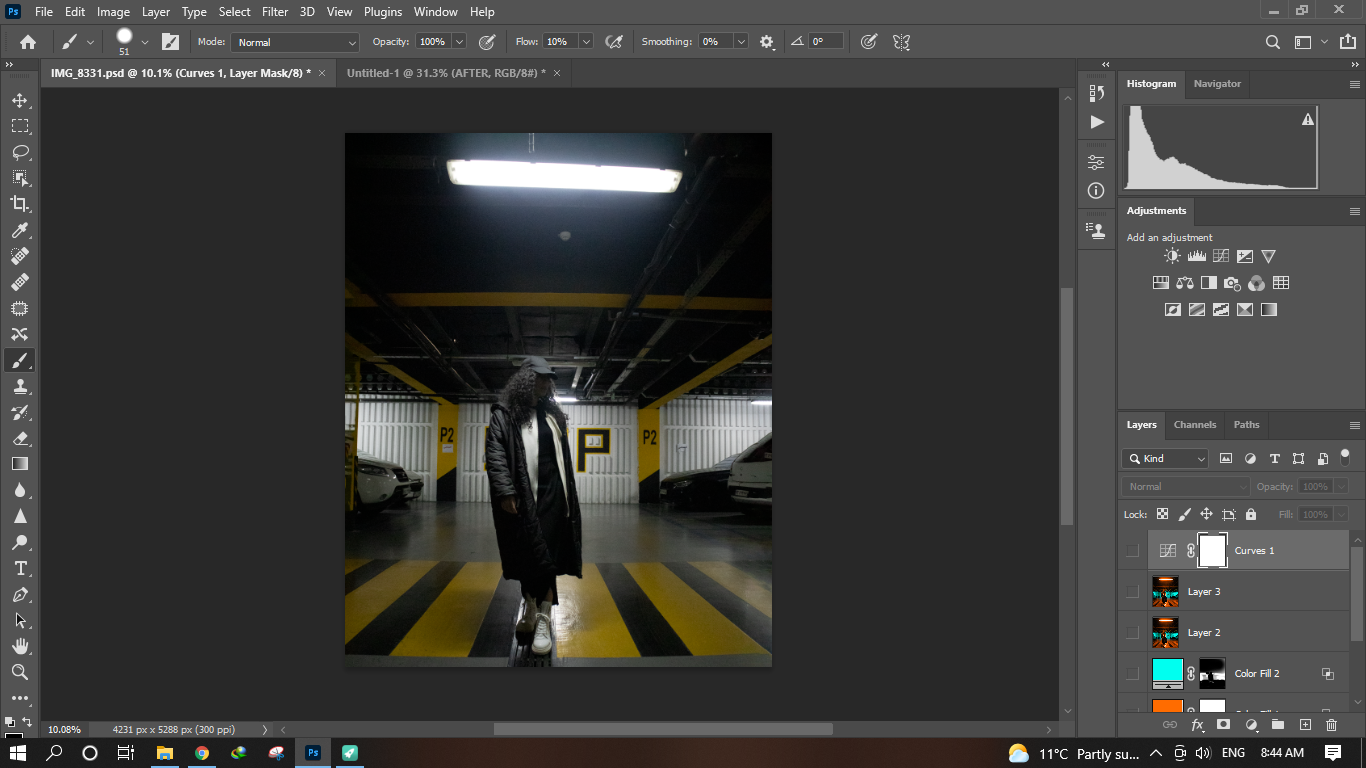The width and height of the screenshot is (1366, 768).
Task: Open the layer styles fx menu
Action: point(1197,725)
